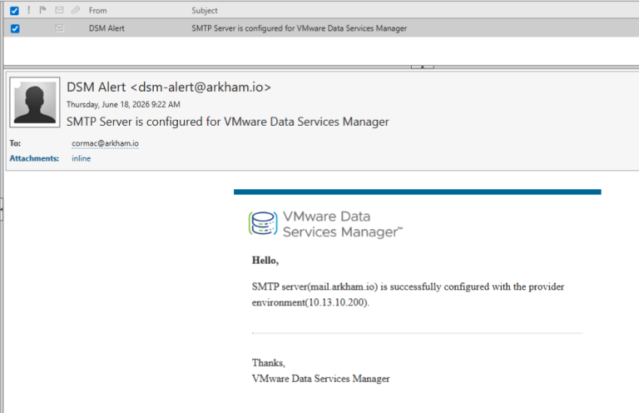Open recipient cormac@arkham.io link
Screen dimensions: 639x413
coord(105,143)
